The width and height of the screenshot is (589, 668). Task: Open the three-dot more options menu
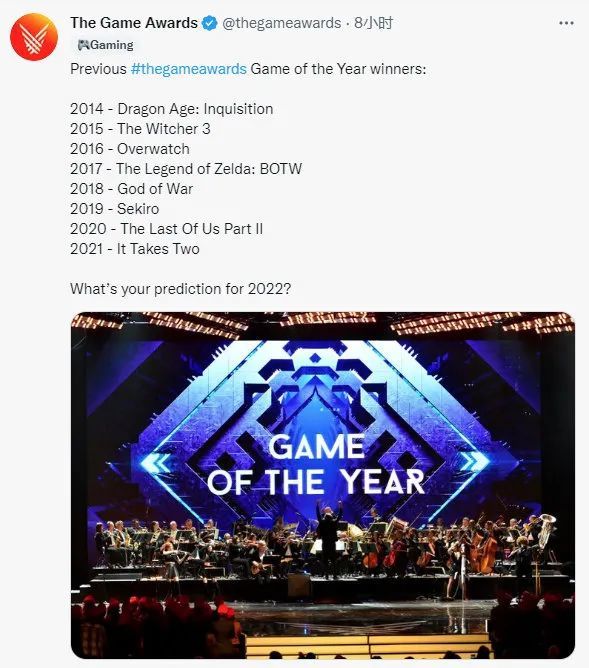[566, 23]
